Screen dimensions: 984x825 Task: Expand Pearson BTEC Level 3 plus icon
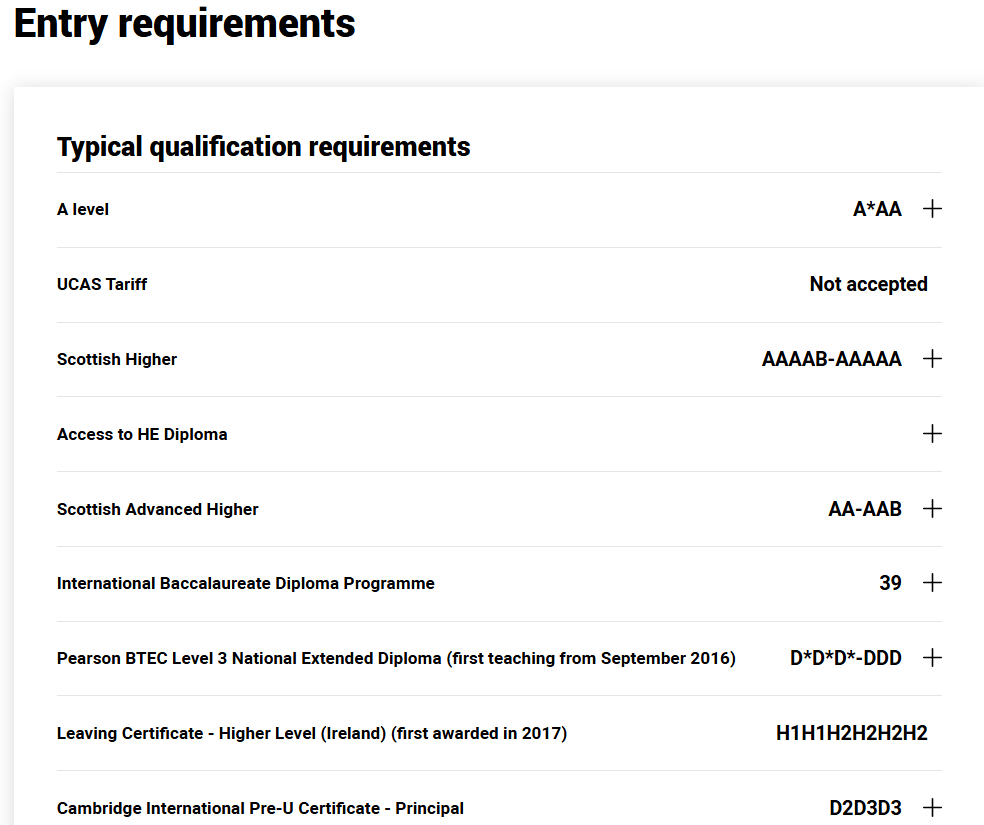tap(932, 657)
